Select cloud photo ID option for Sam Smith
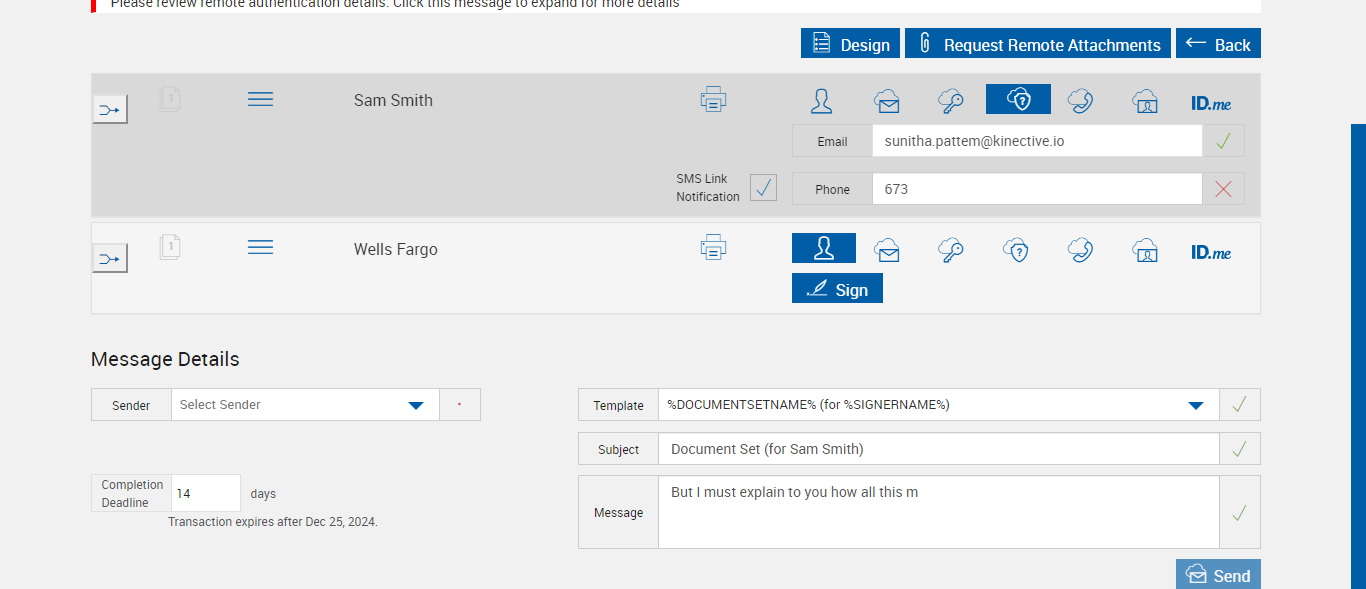This screenshot has width=1366, height=589. (1144, 100)
